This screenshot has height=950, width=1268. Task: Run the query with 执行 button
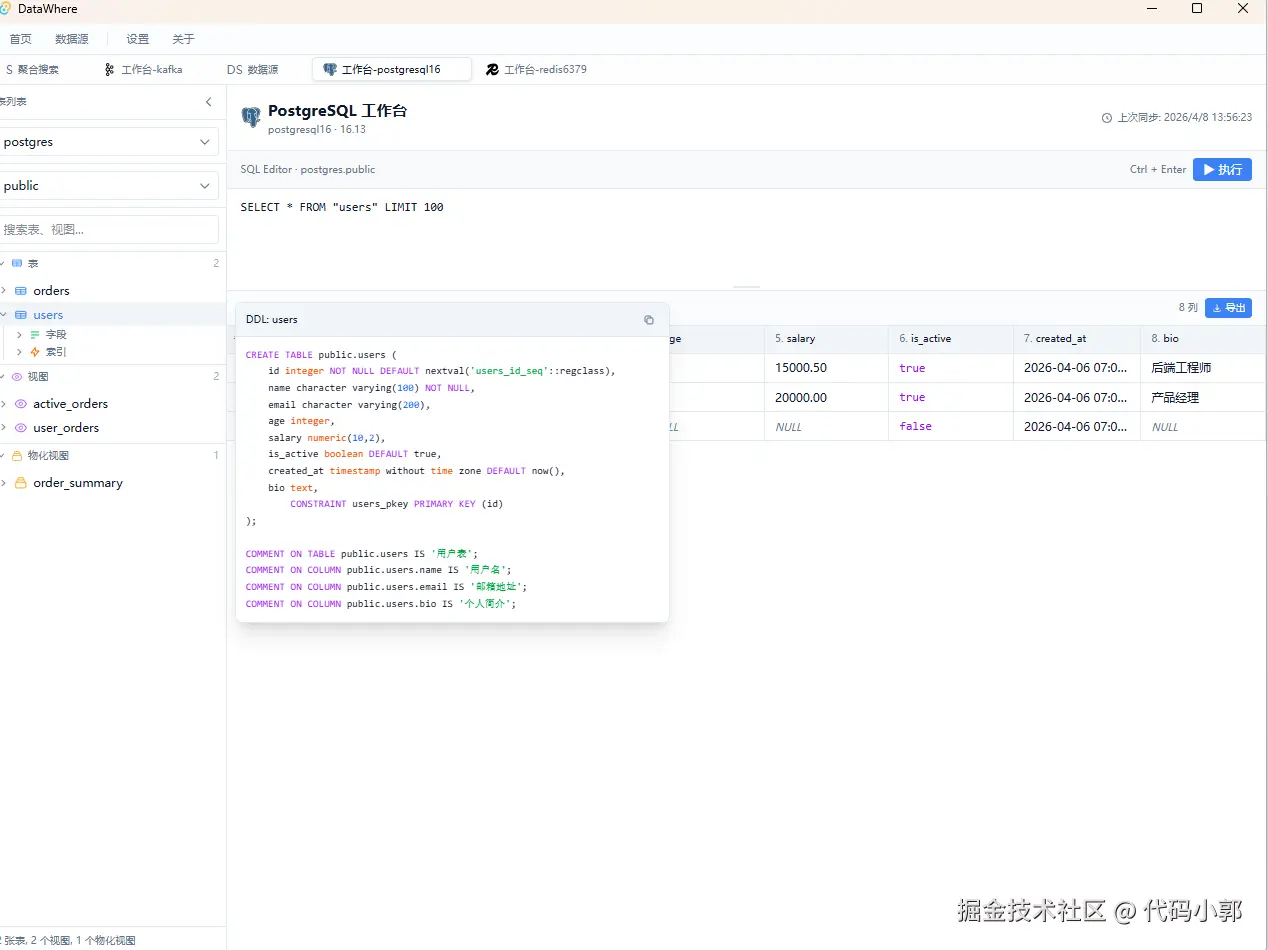pos(1222,169)
